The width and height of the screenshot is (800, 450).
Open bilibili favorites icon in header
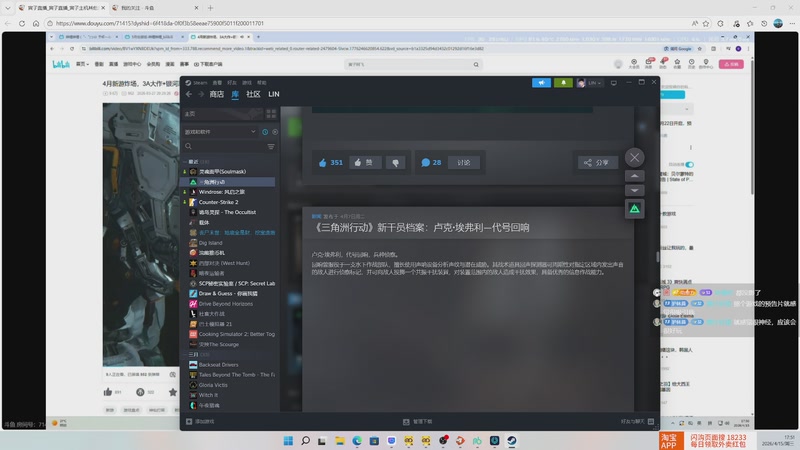tap(677, 64)
